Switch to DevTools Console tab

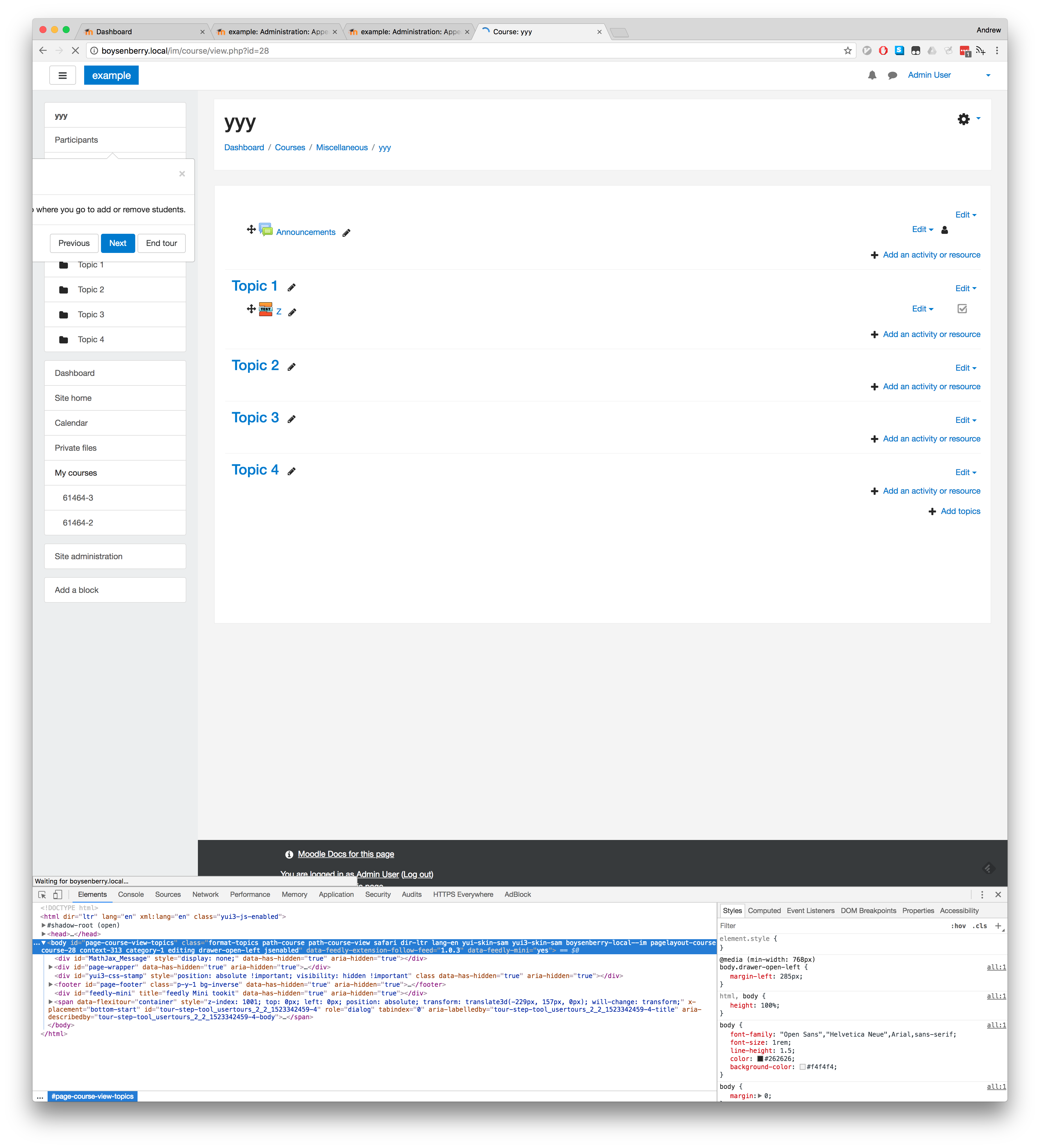(x=131, y=895)
